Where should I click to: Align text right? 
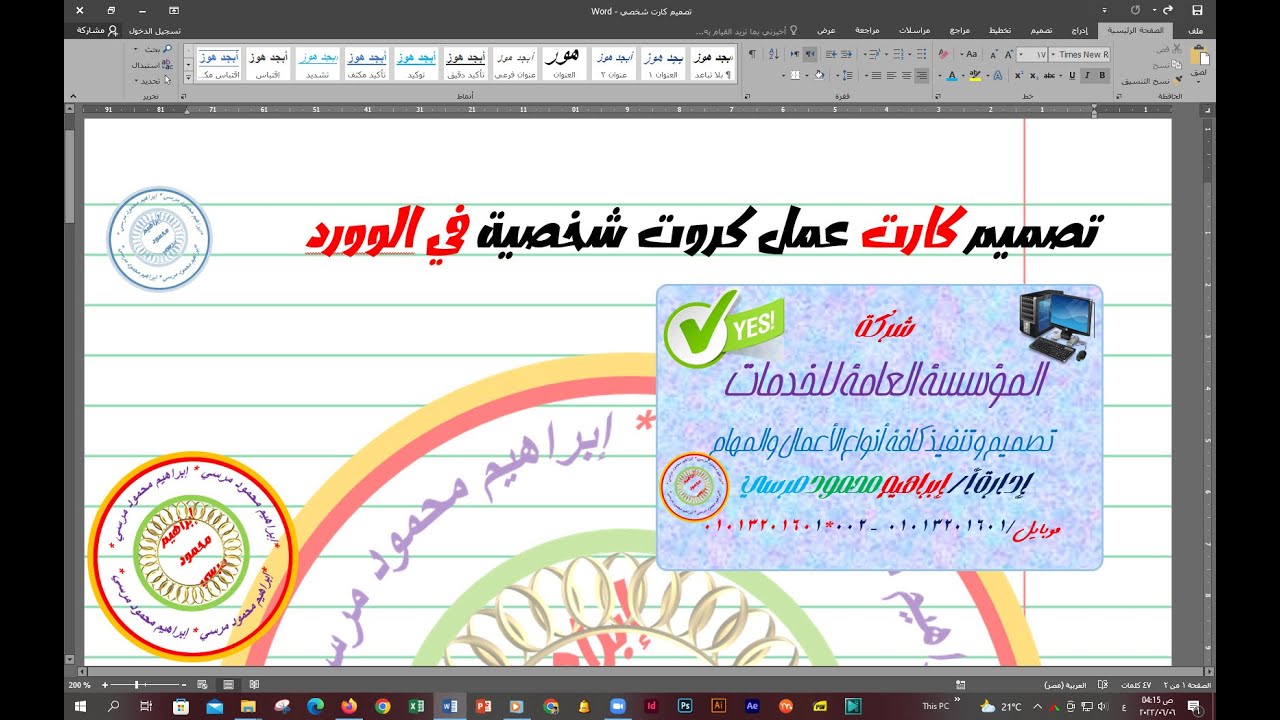[x=922, y=75]
